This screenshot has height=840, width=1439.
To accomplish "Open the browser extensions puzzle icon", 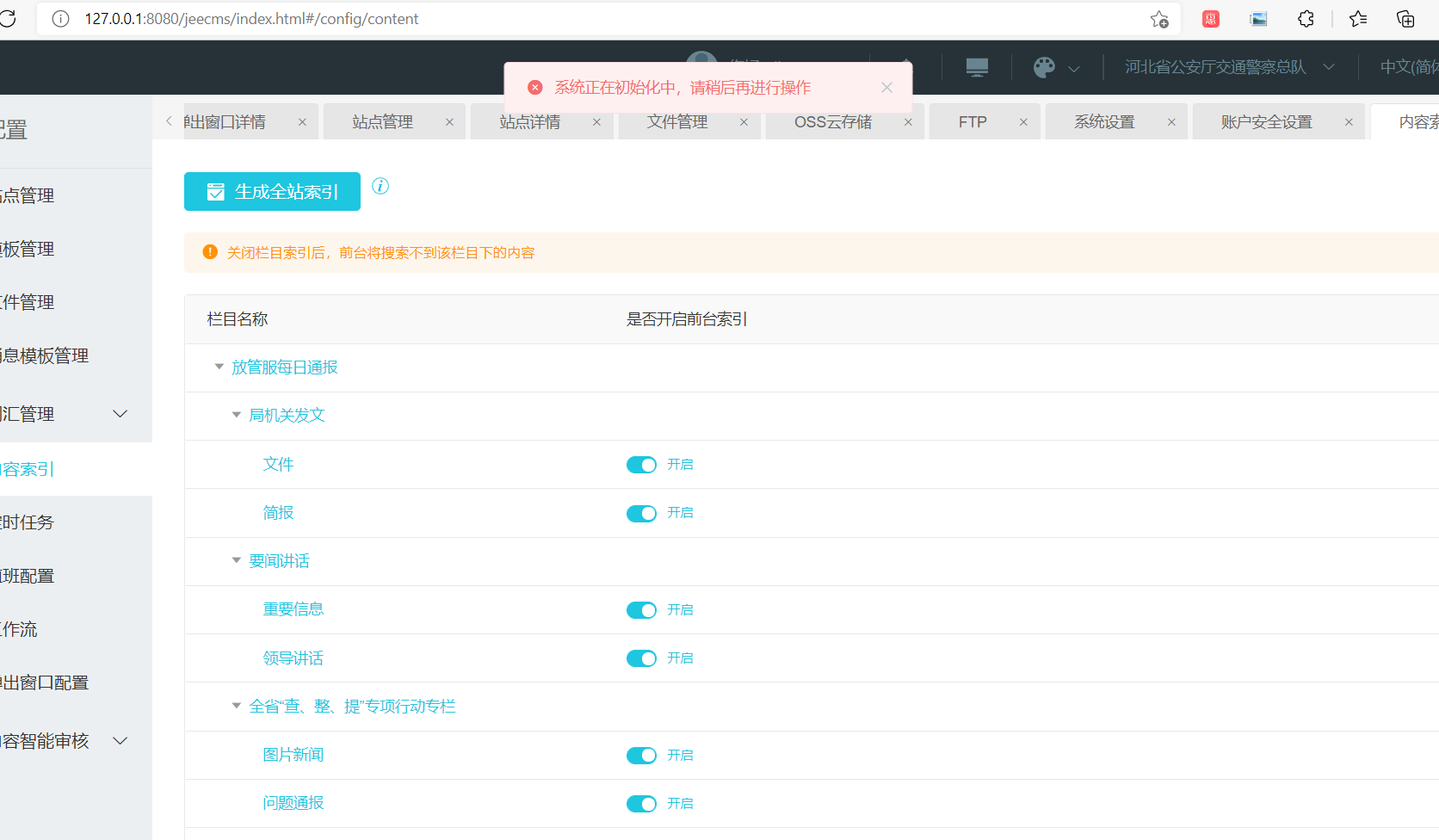I will 1306,19.
